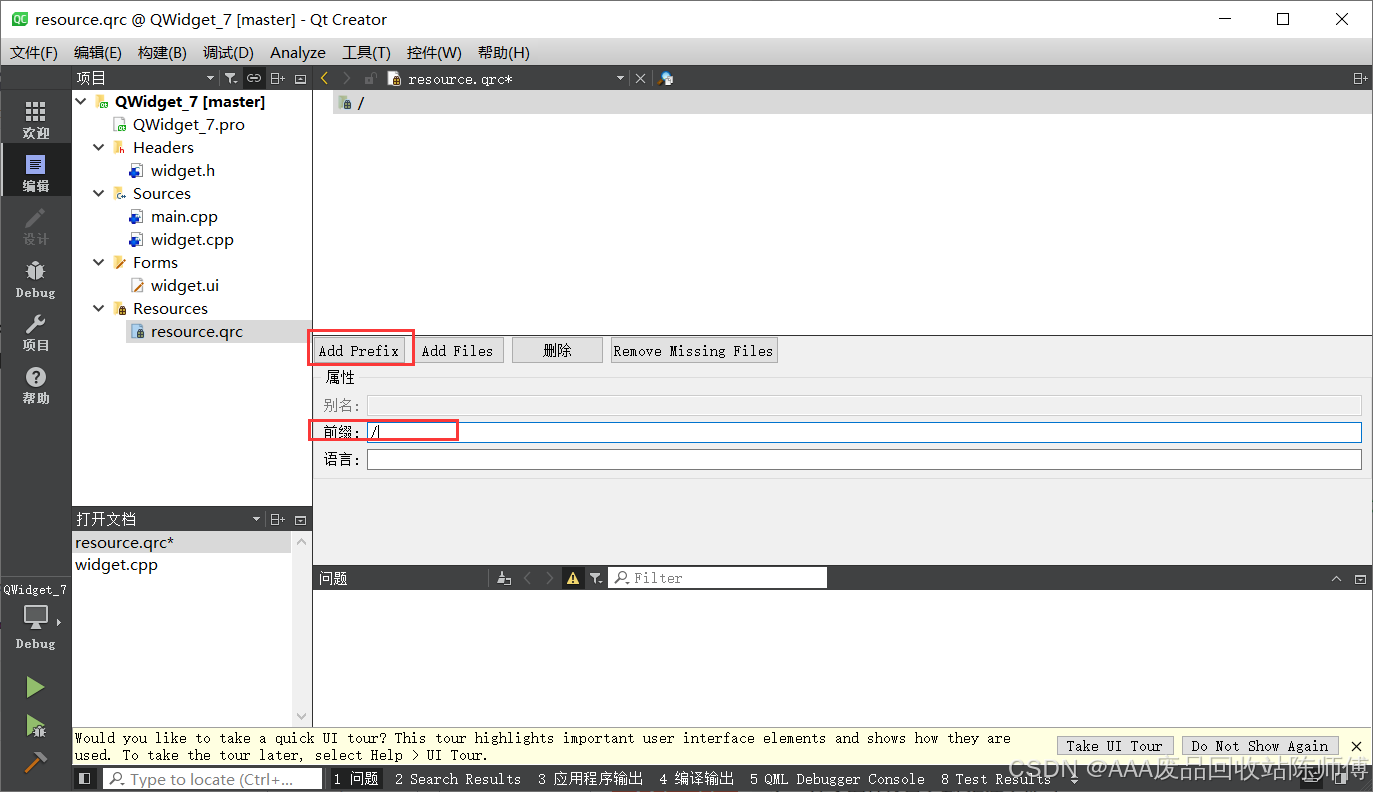Collapse the Resources folder
The height and width of the screenshot is (792, 1373).
pos(99,309)
